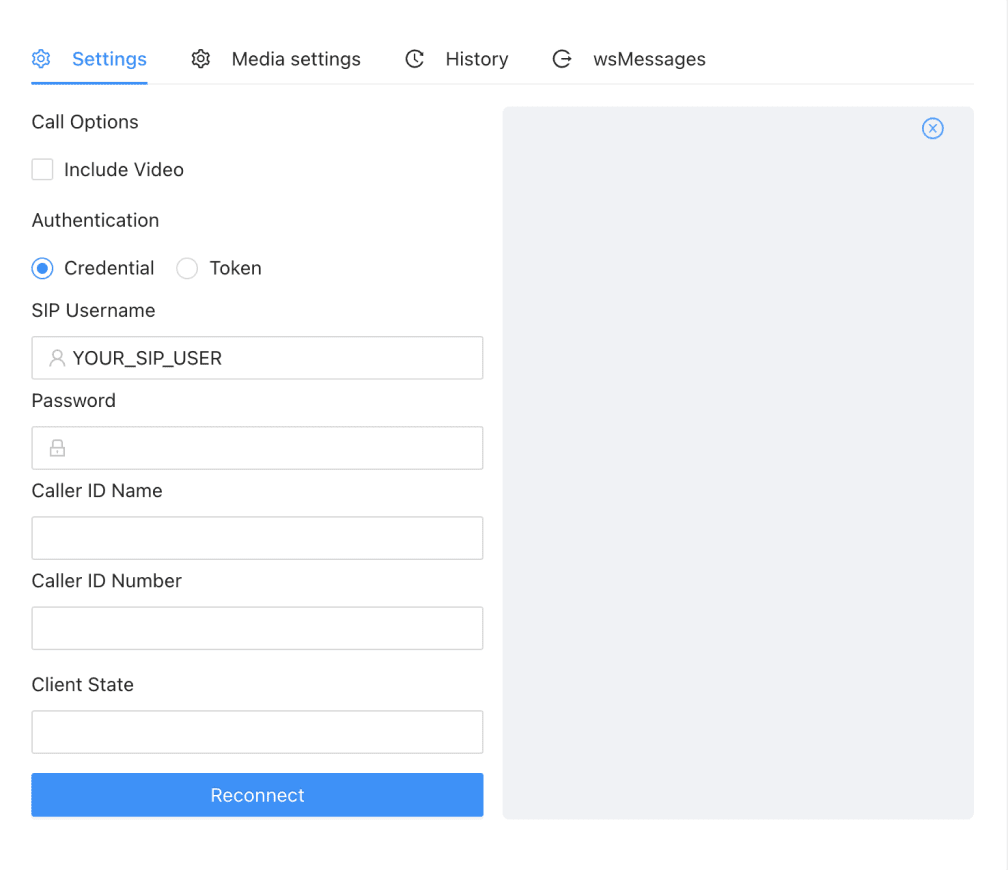Select the Token authentication radio button
The image size is (1008, 870).
pyautogui.click(x=186, y=268)
